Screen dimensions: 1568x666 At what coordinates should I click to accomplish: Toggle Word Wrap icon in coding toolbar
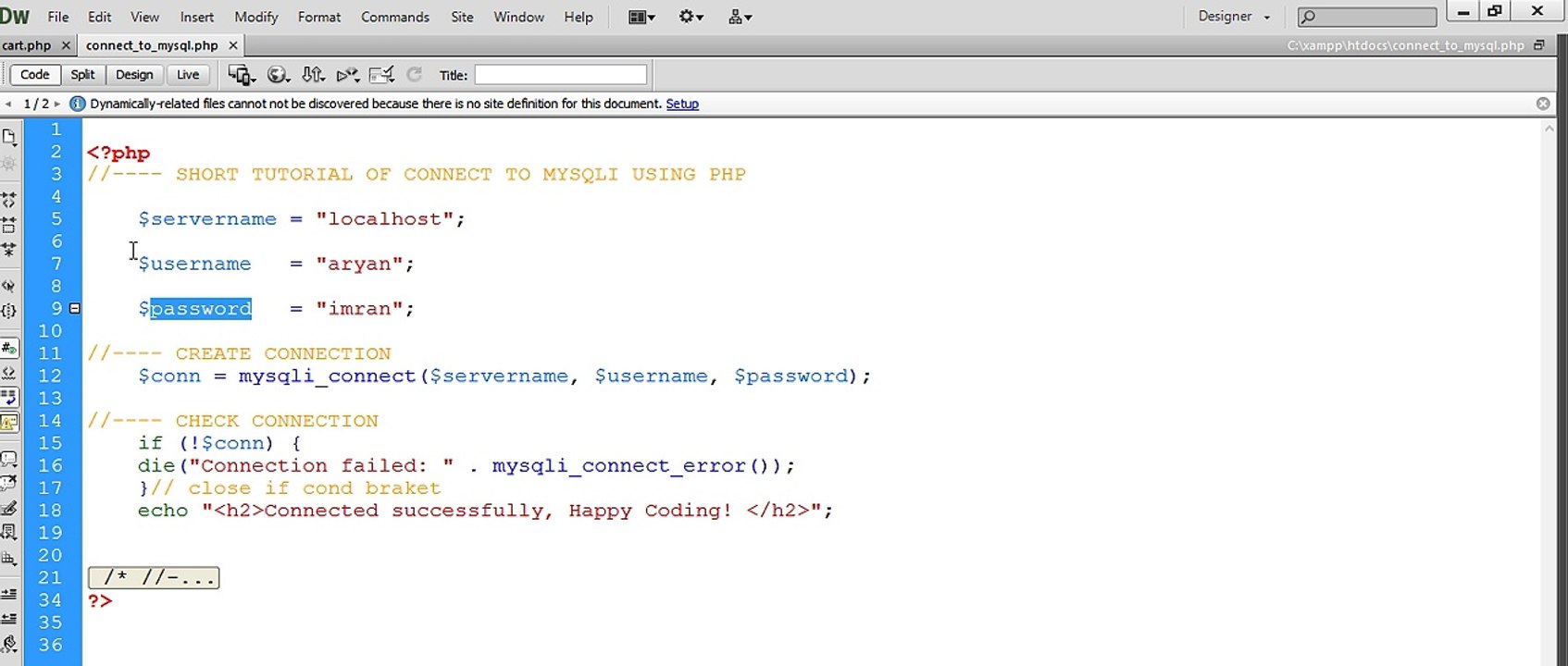9,398
